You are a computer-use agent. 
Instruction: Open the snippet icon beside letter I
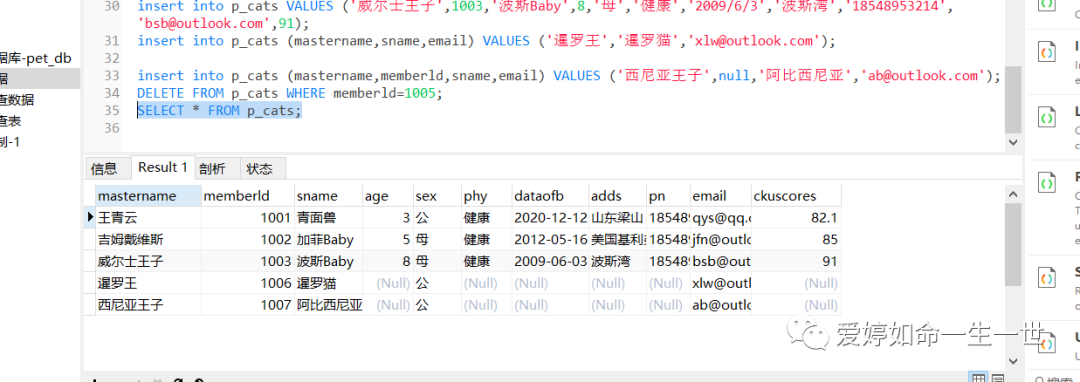(x=1048, y=53)
